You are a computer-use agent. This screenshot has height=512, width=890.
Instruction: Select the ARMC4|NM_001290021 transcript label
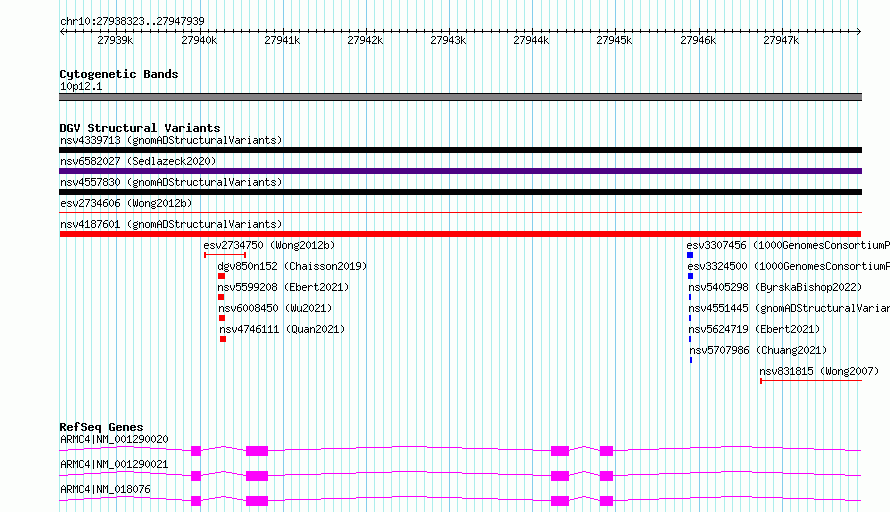(x=114, y=464)
